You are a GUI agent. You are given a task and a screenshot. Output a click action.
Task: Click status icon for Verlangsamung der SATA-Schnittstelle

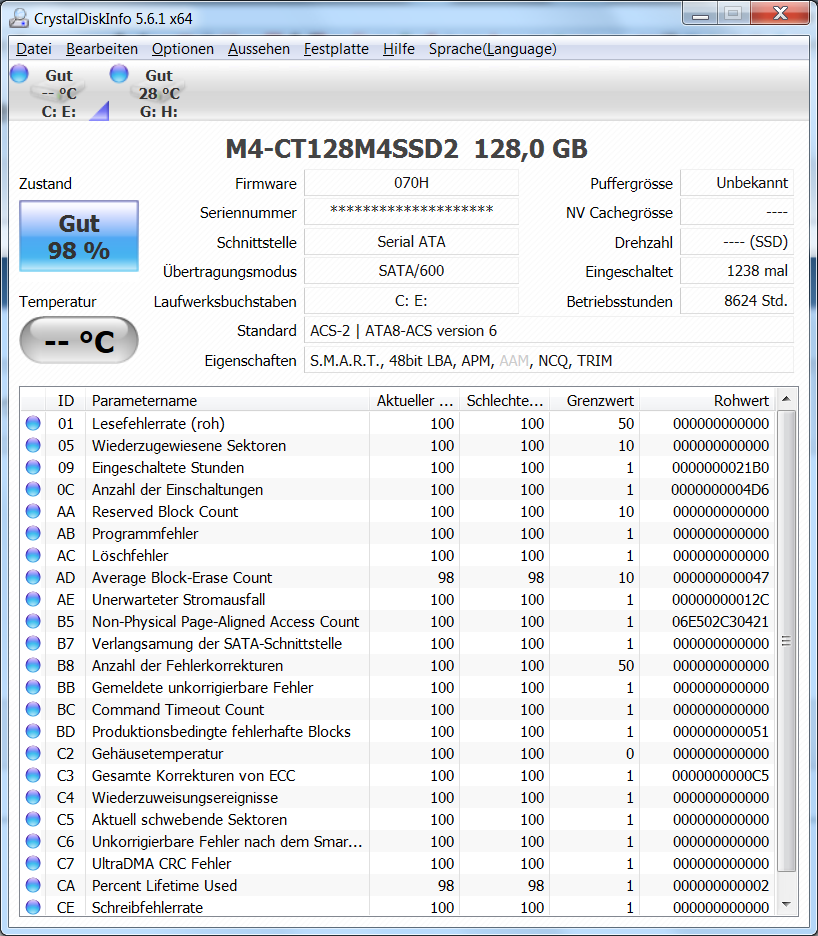click(33, 644)
